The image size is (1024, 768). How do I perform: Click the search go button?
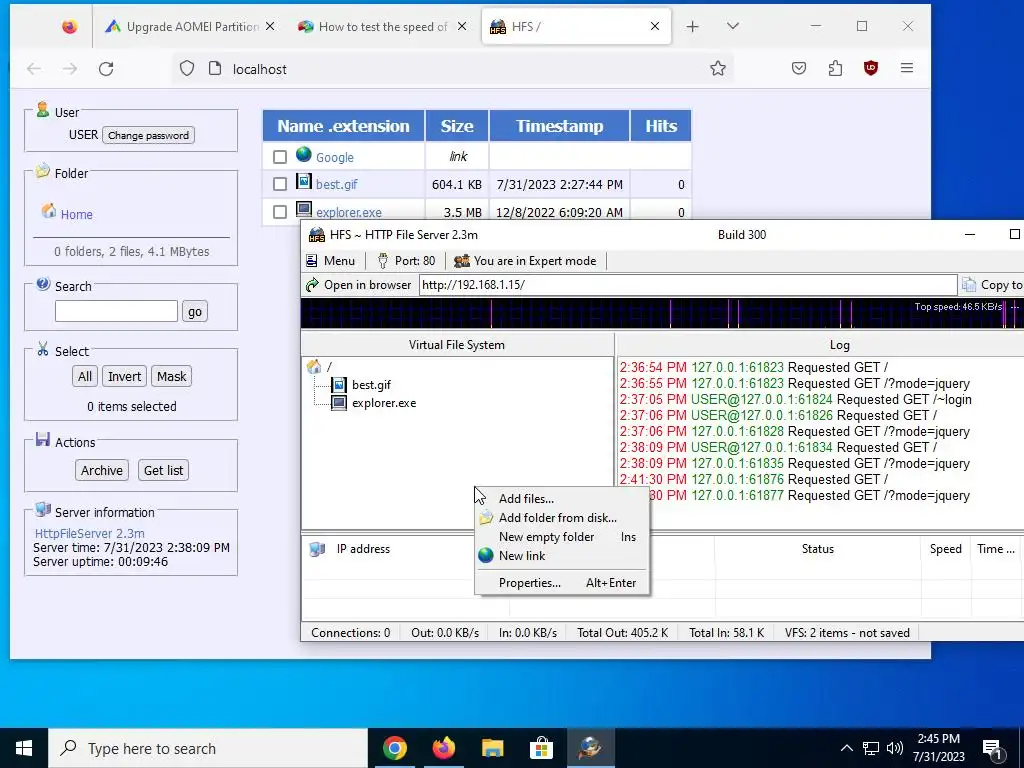click(195, 312)
